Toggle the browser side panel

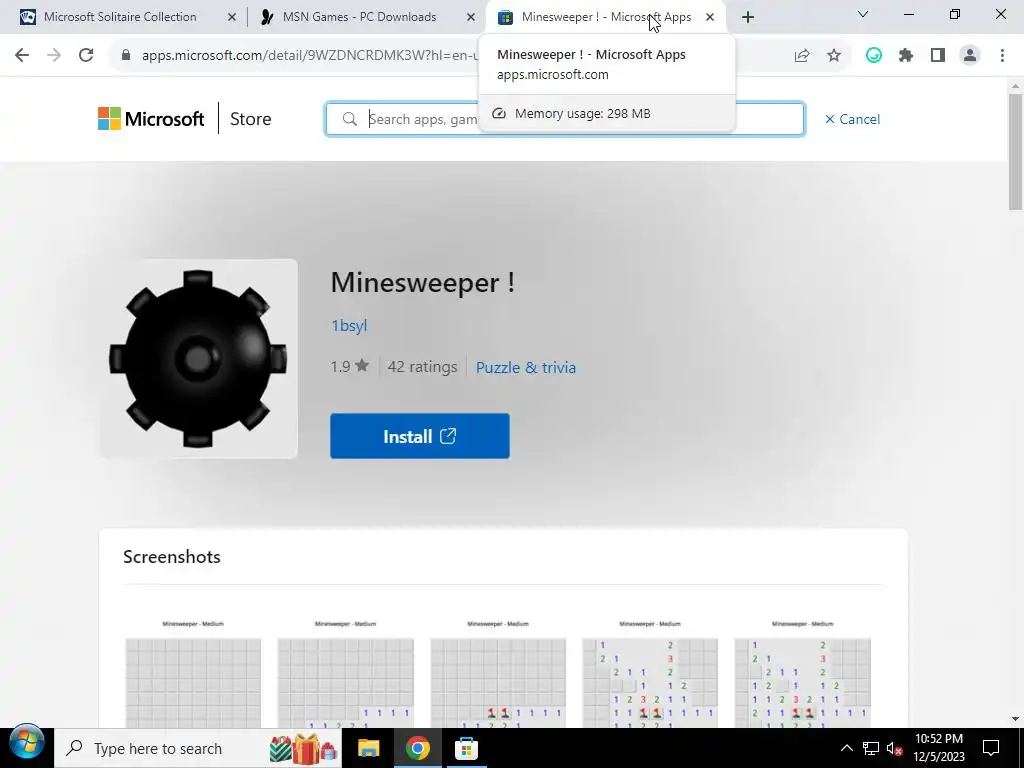(938, 56)
